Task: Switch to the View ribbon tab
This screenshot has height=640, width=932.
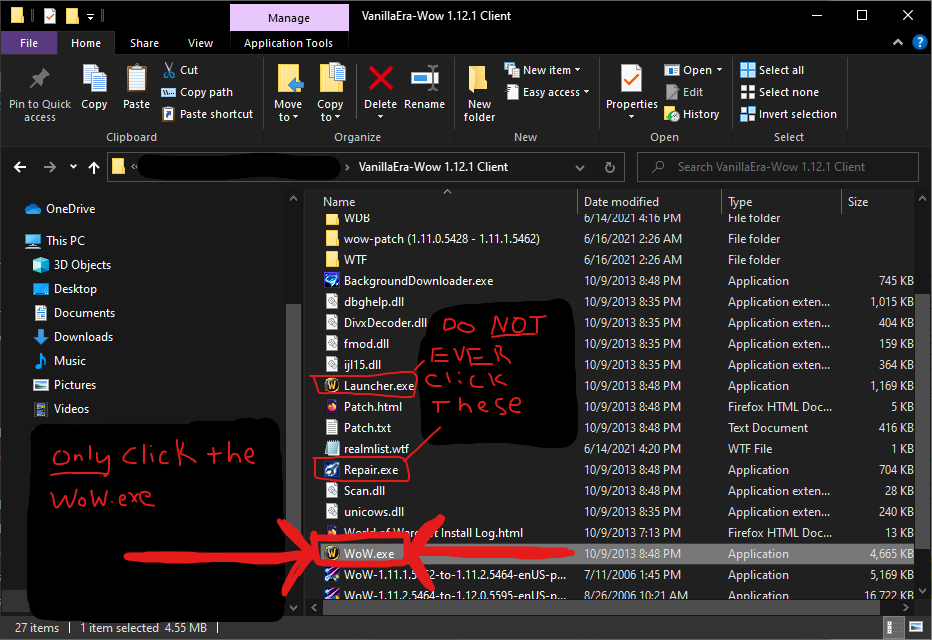Action: point(200,43)
